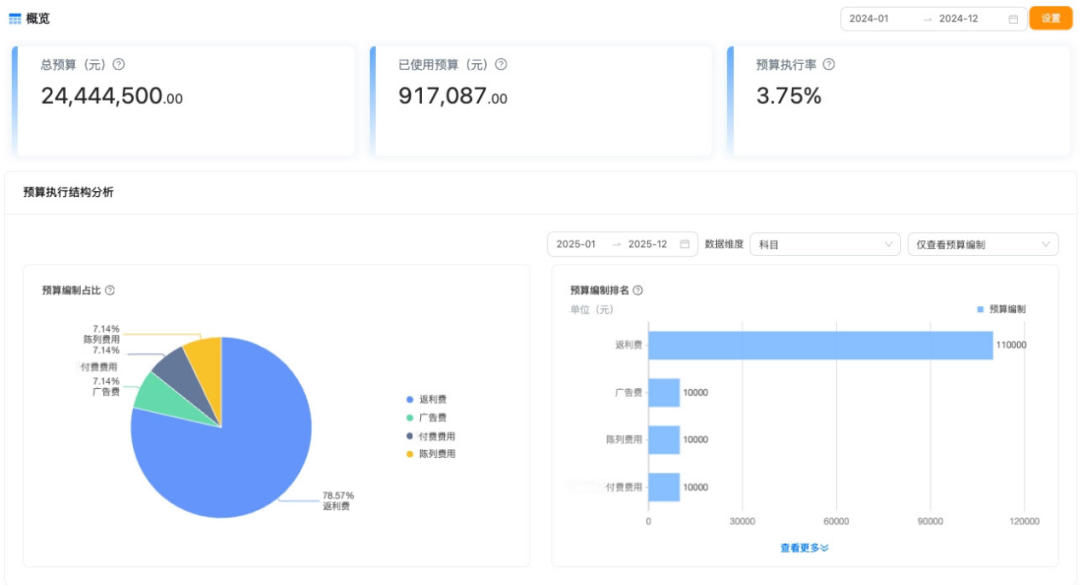Click 查看更多 link below the bar chart

coord(804,548)
